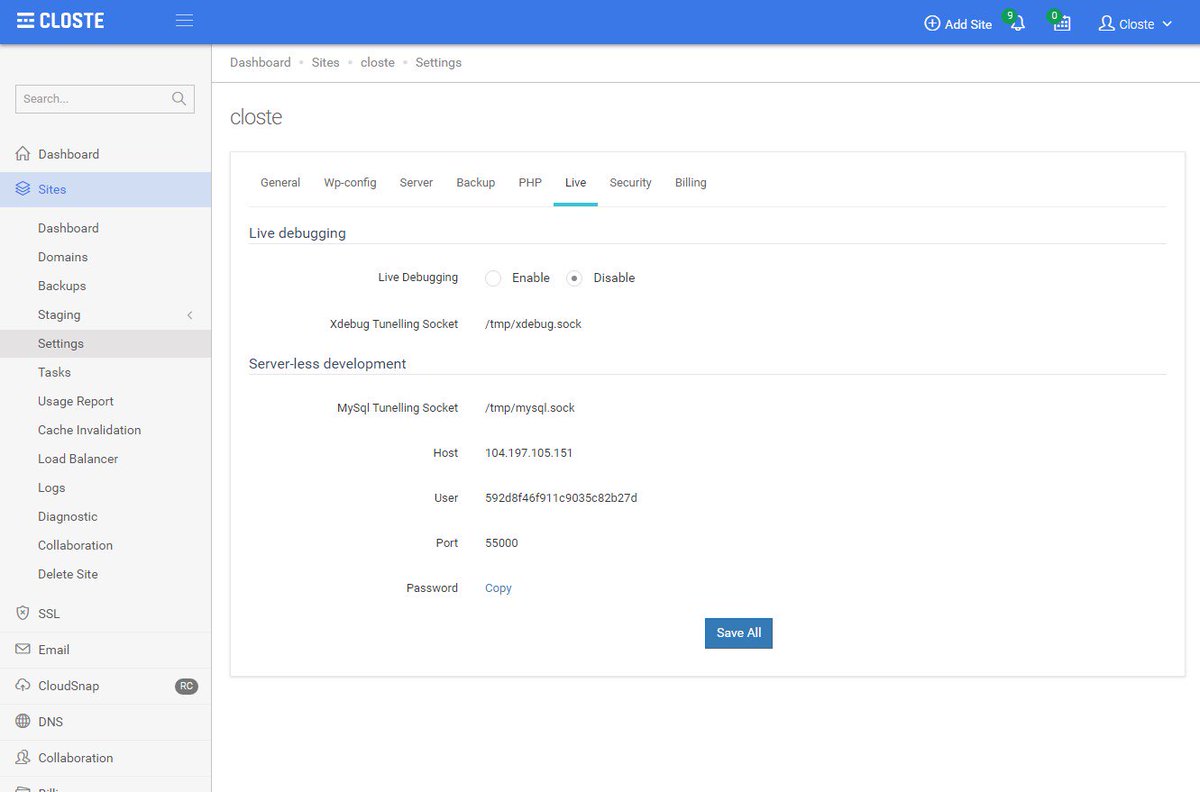Open the notifications bell icon
This screenshot has height=792, width=1200.
click(1017, 24)
